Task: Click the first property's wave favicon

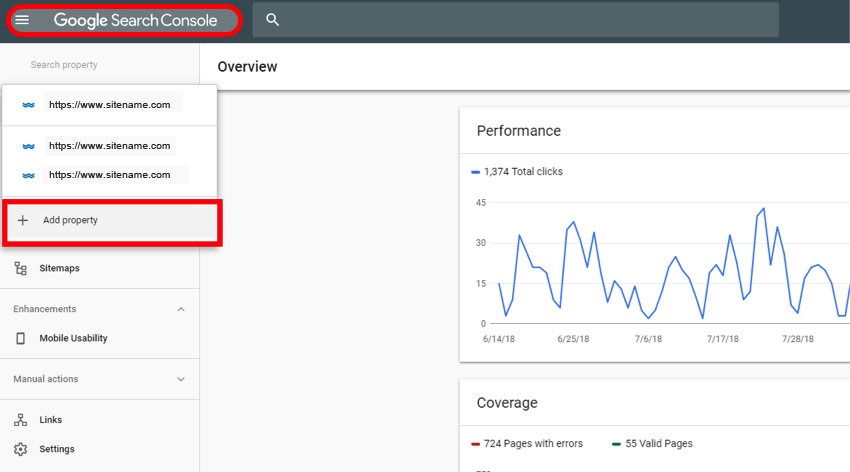Action: tap(29, 105)
